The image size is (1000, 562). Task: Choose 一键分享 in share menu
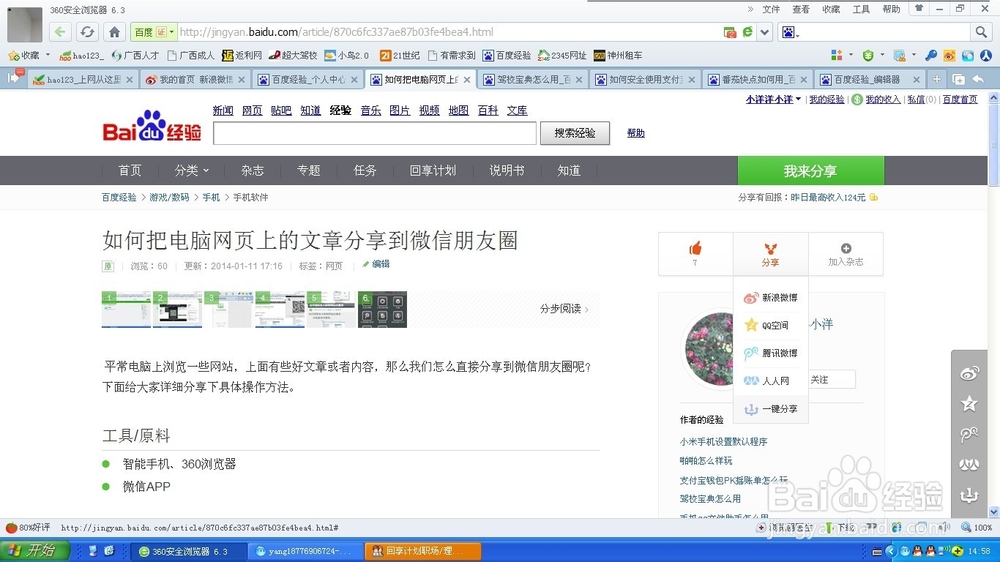(x=770, y=409)
